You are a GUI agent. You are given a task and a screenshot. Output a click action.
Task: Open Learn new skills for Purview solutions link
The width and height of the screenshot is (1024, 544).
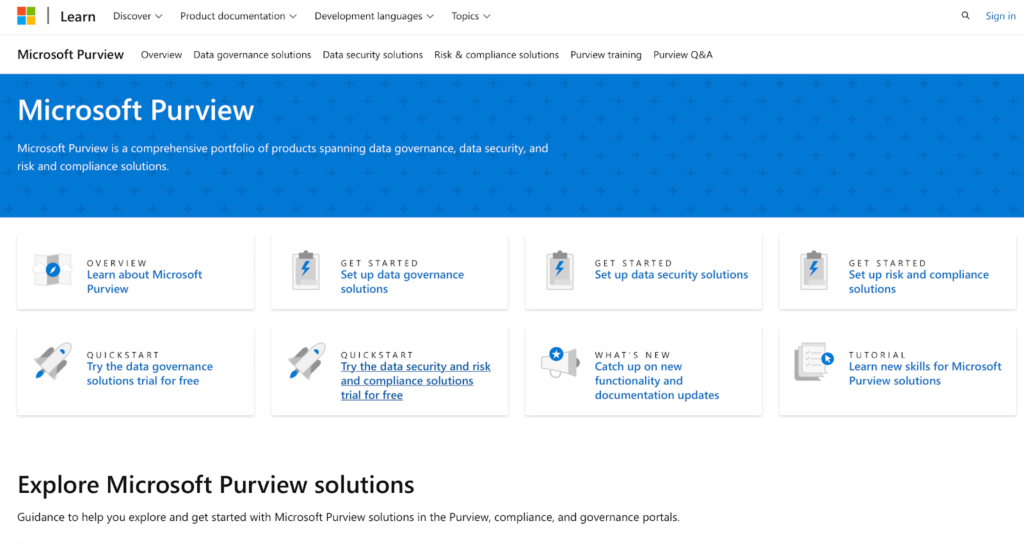[925, 374]
